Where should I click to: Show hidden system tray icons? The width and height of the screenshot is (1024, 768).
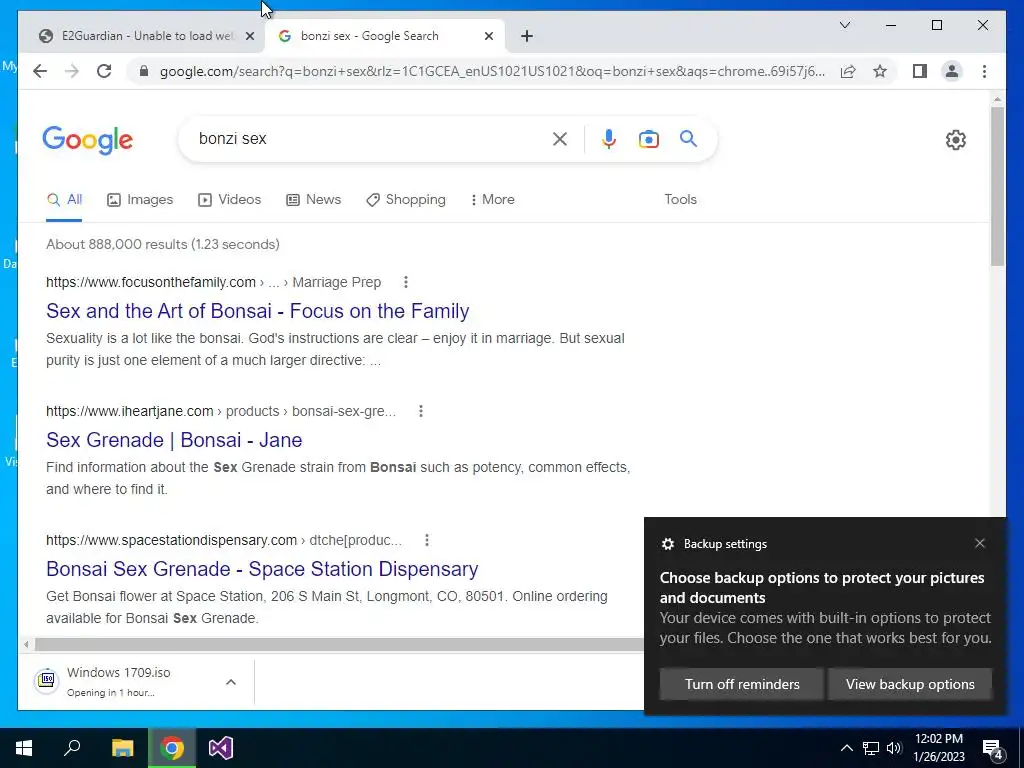[846, 748]
